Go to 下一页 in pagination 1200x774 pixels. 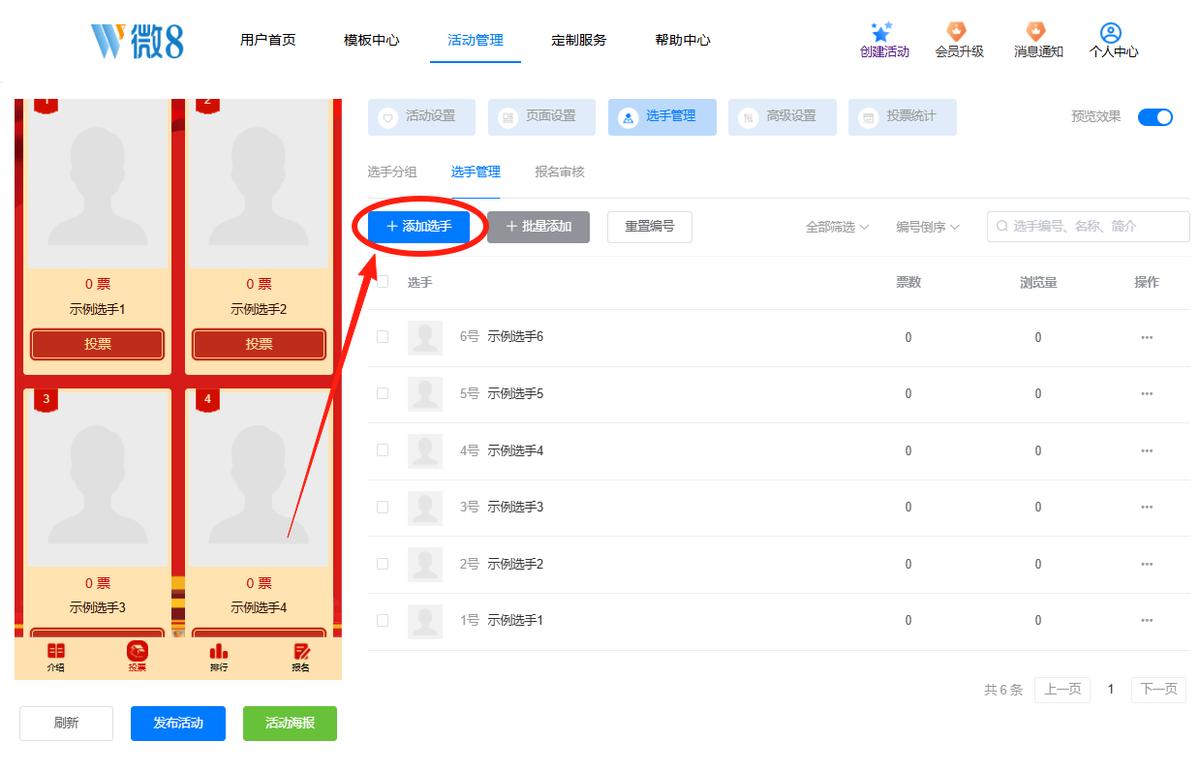coord(1159,690)
